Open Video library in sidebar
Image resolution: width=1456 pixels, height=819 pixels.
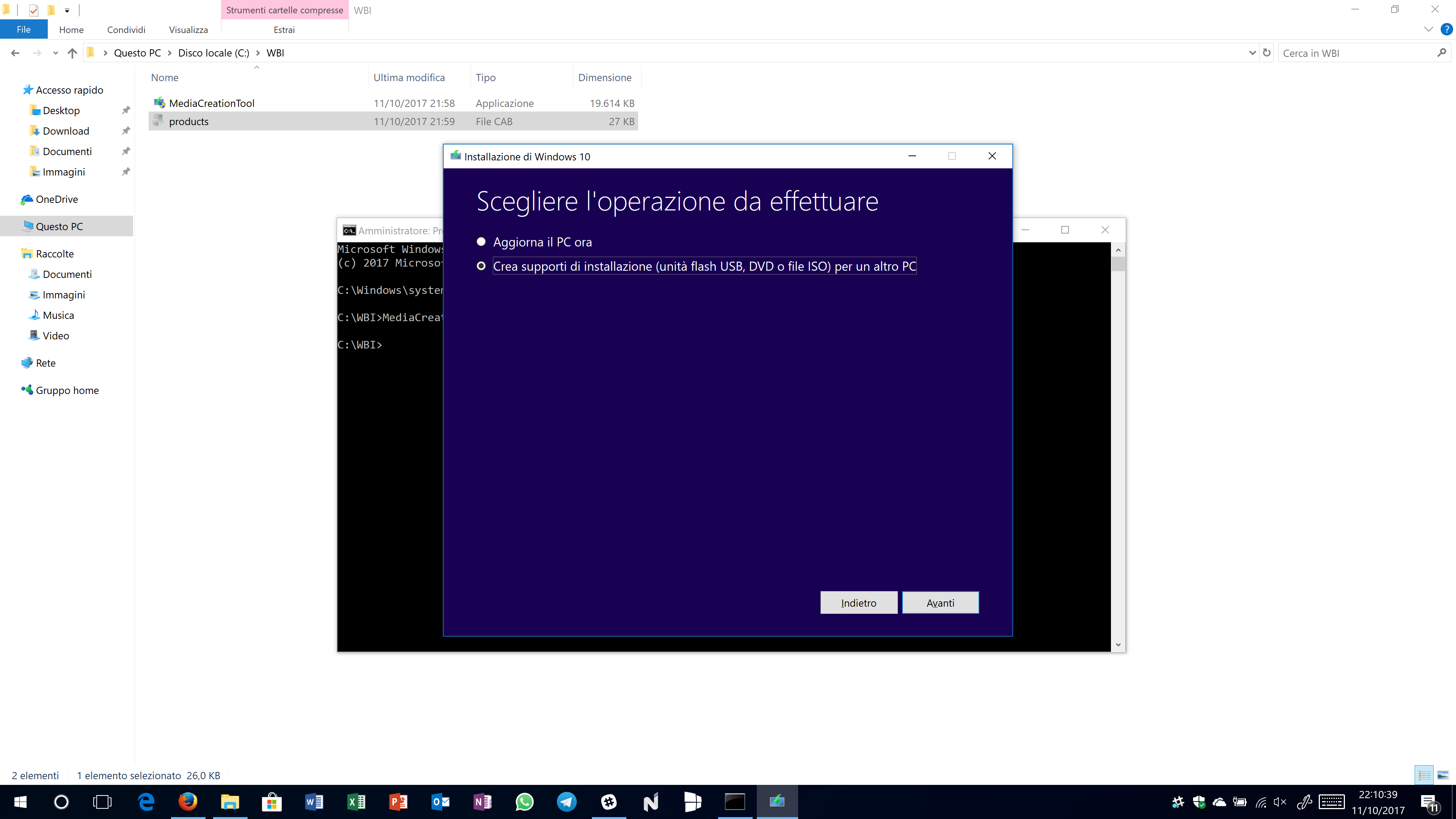tap(56, 335)
